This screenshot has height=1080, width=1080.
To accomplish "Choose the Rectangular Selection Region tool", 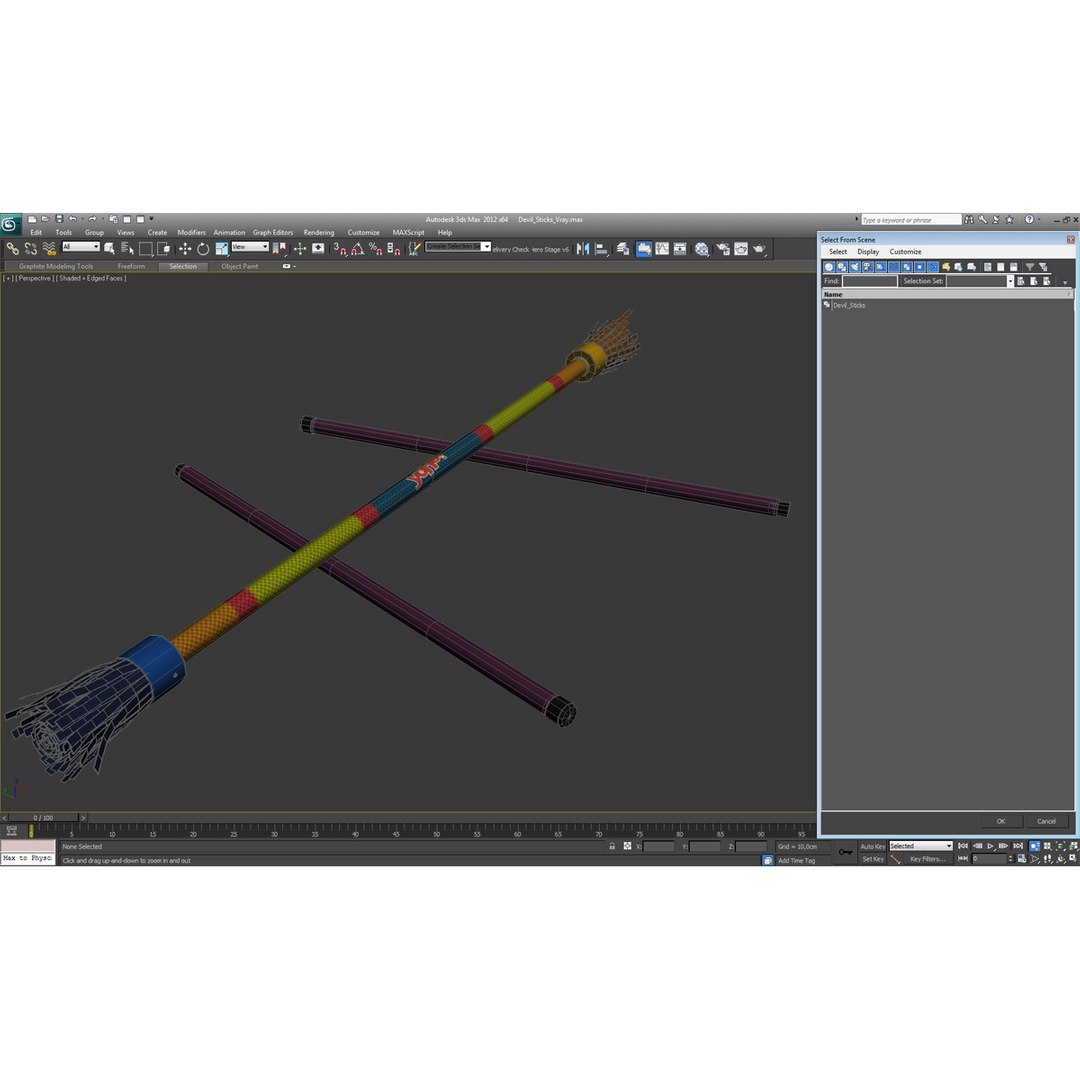I will [145, 249].
